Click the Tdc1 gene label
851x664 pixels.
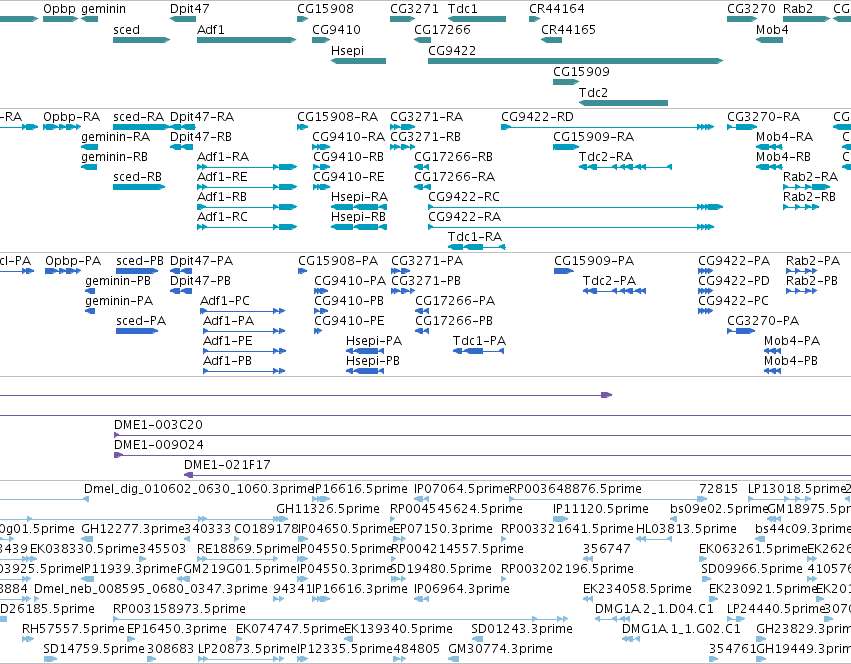click(x=462, y=9)
